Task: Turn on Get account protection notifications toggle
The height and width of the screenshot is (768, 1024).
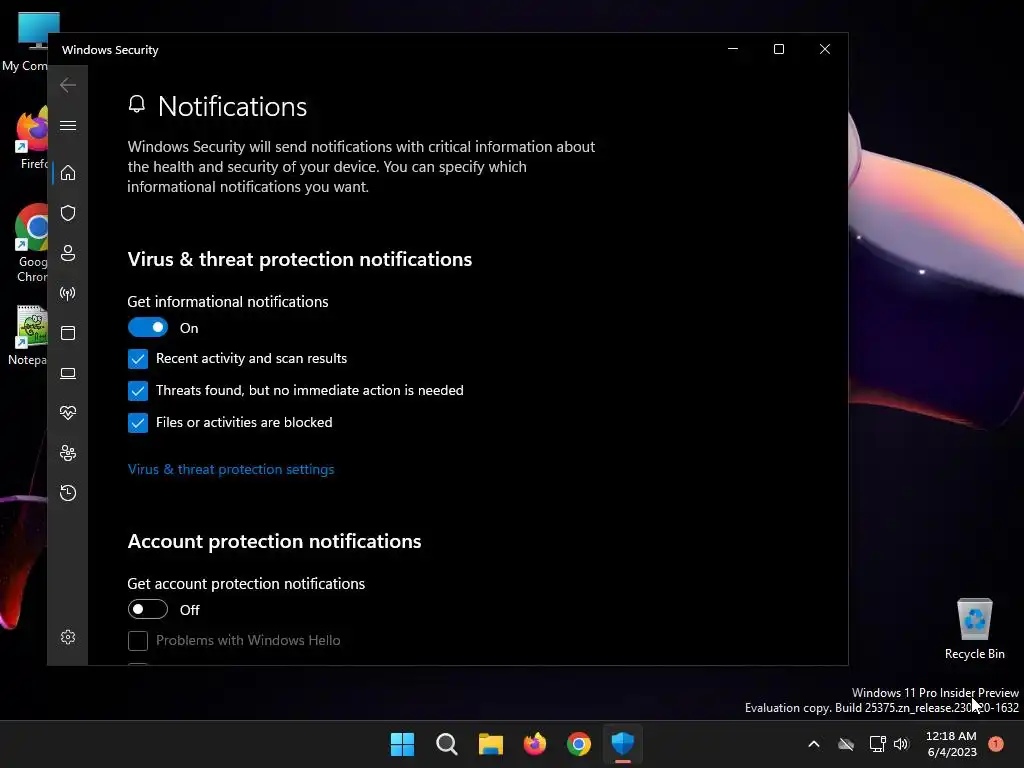Action: 148,609
